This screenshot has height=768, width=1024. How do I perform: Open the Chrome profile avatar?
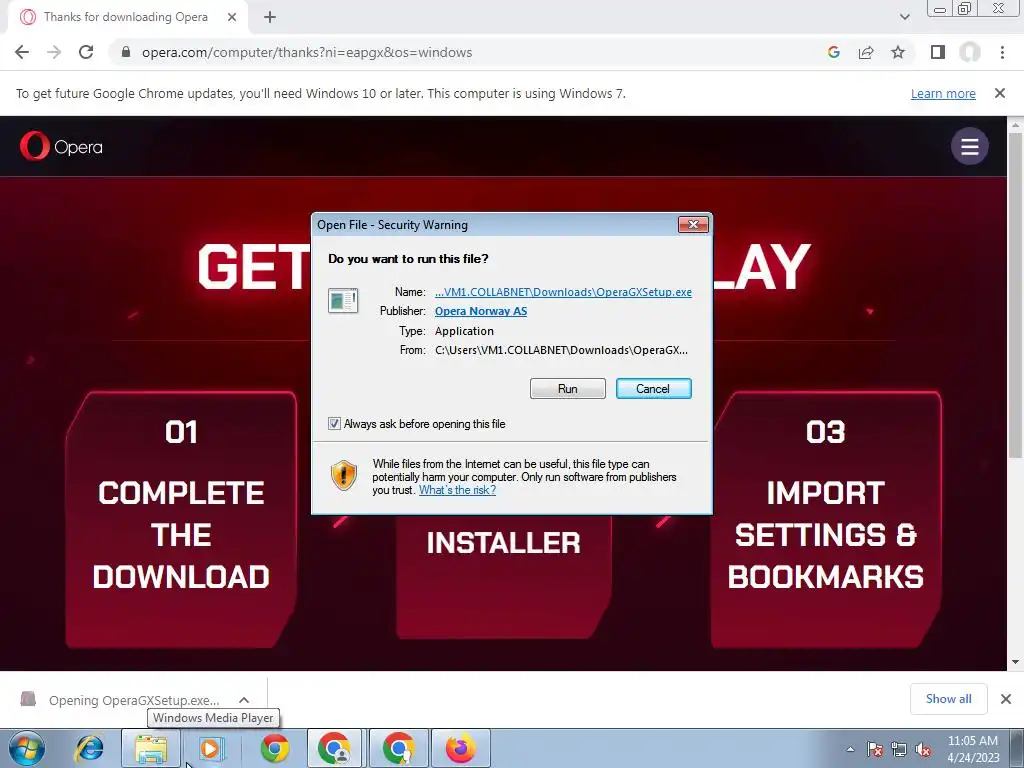pos(970,52)
